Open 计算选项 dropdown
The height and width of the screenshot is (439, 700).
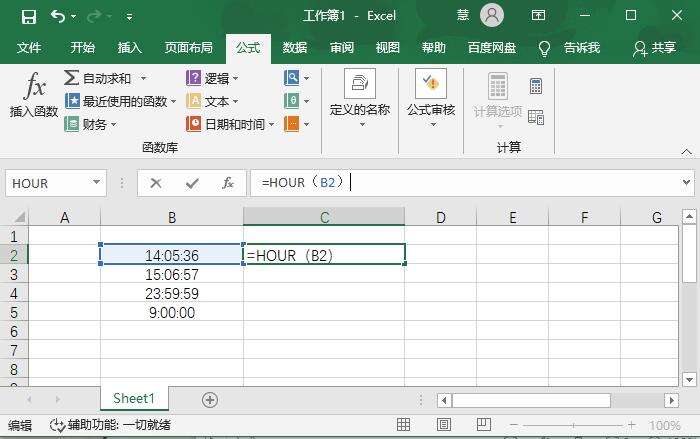point(498,99)
